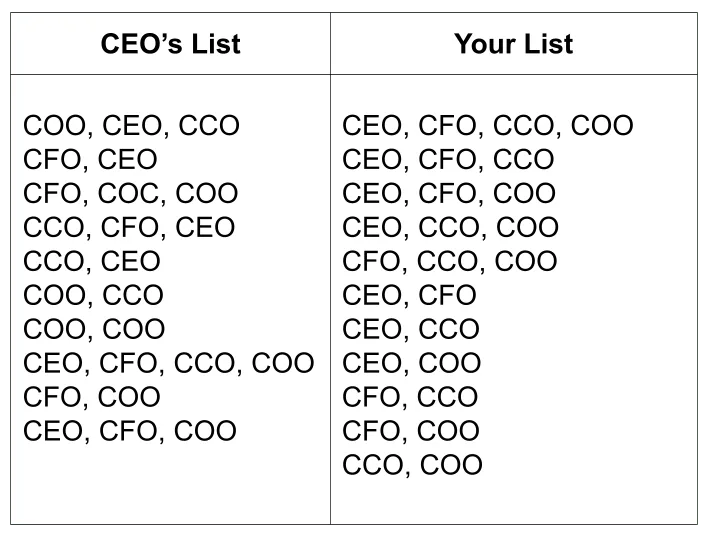Image resolution: width=707 pixels, height=536 pixels.
Task: Click CEO, CFO, CCO in Your List
Action: click(448, 159)
